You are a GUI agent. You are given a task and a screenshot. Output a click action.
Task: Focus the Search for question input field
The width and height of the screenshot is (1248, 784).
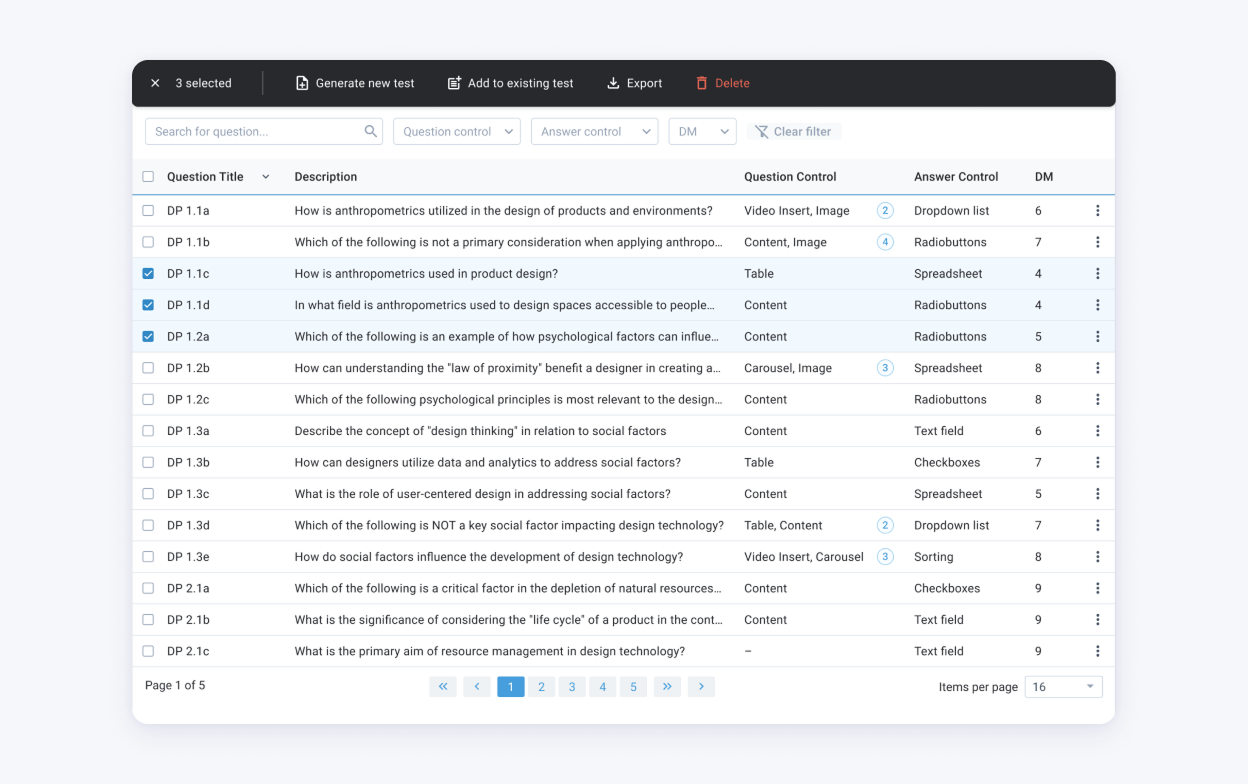point(255,131)
